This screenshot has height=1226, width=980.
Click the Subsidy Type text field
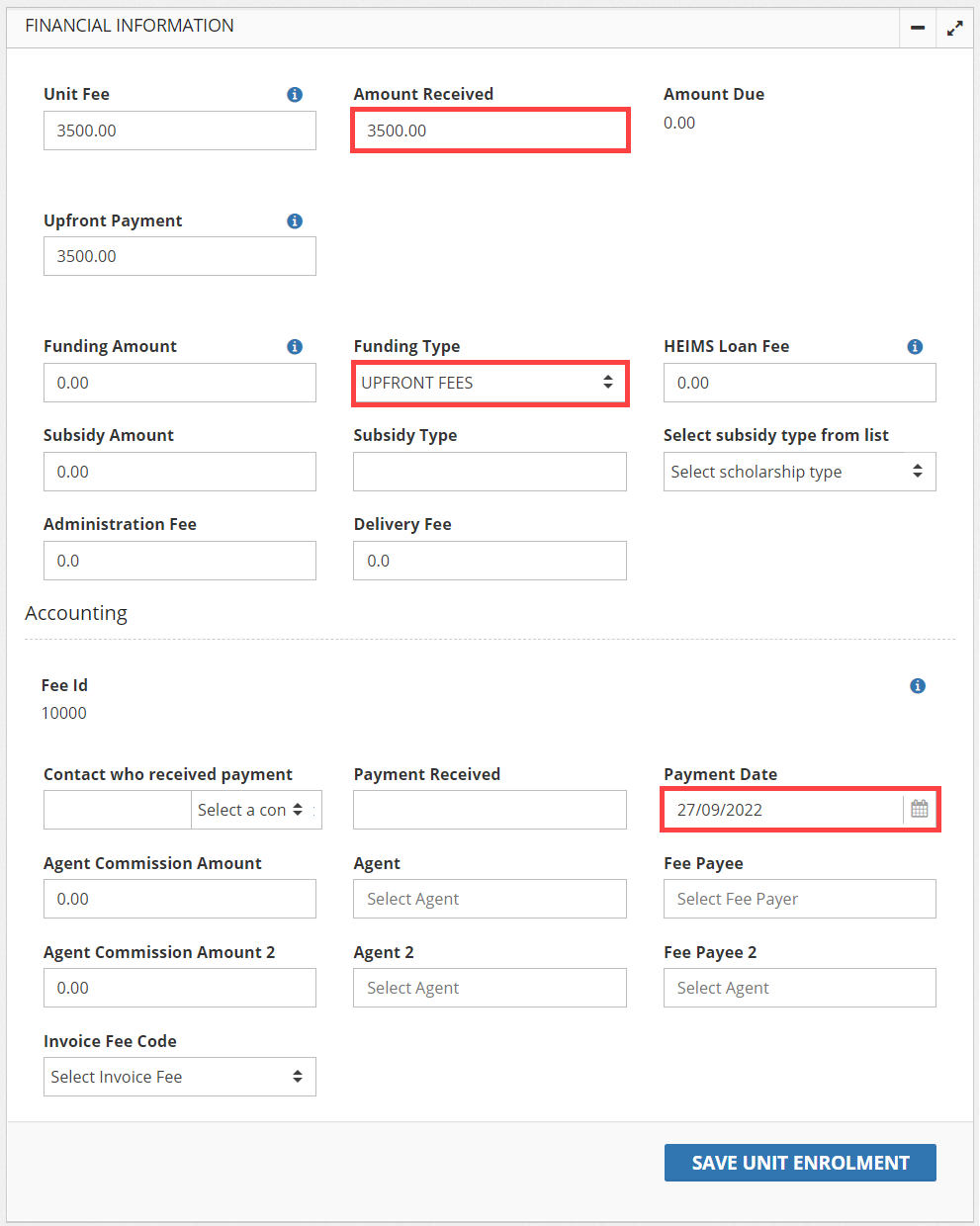click(490, 472)
